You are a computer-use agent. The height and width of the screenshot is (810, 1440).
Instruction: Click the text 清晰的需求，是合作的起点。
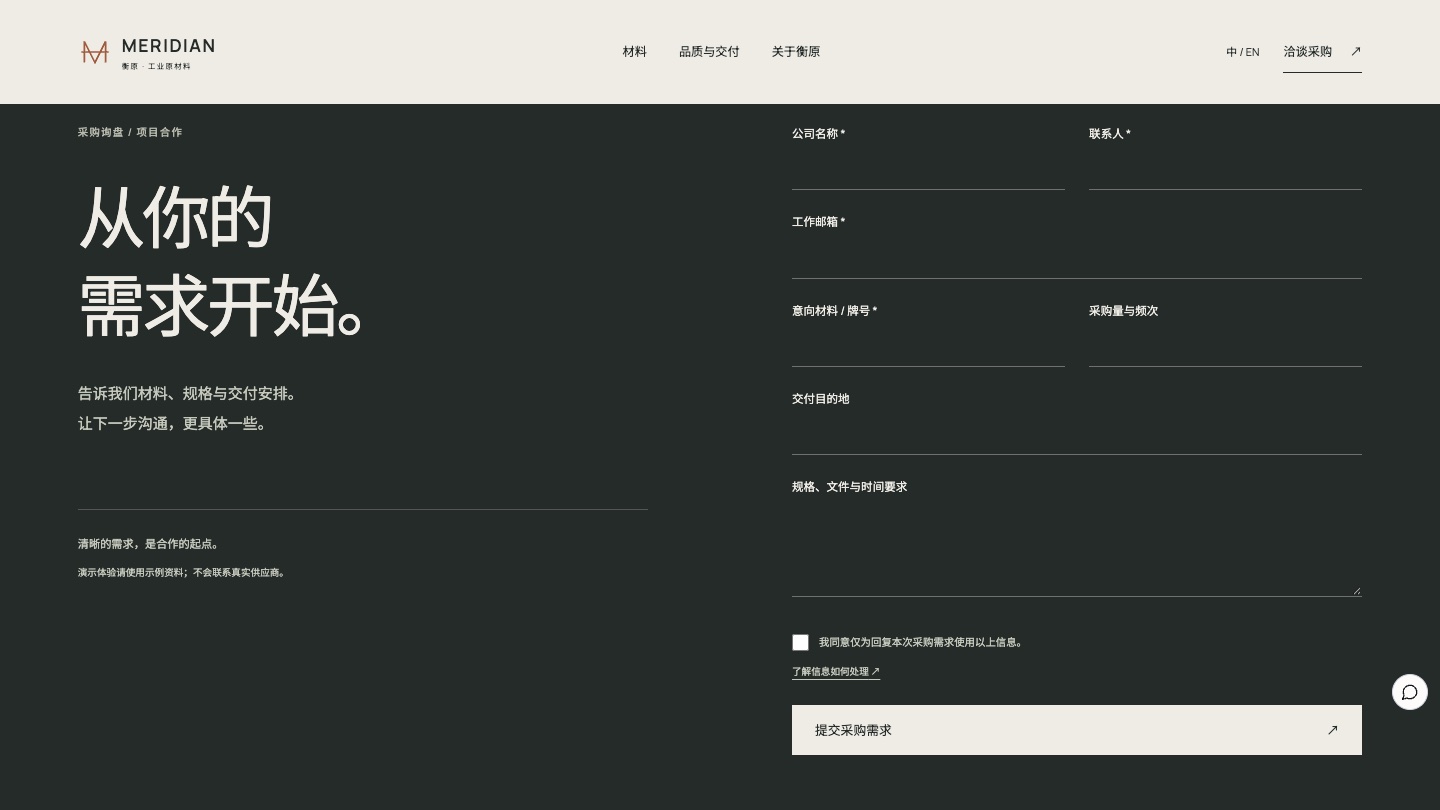[149, 544]
